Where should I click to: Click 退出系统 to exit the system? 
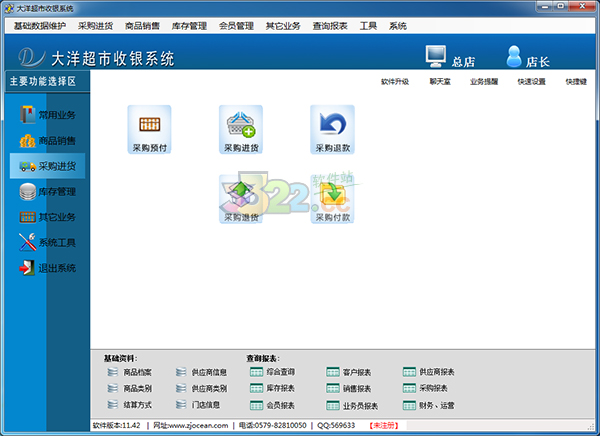point(48,268)
